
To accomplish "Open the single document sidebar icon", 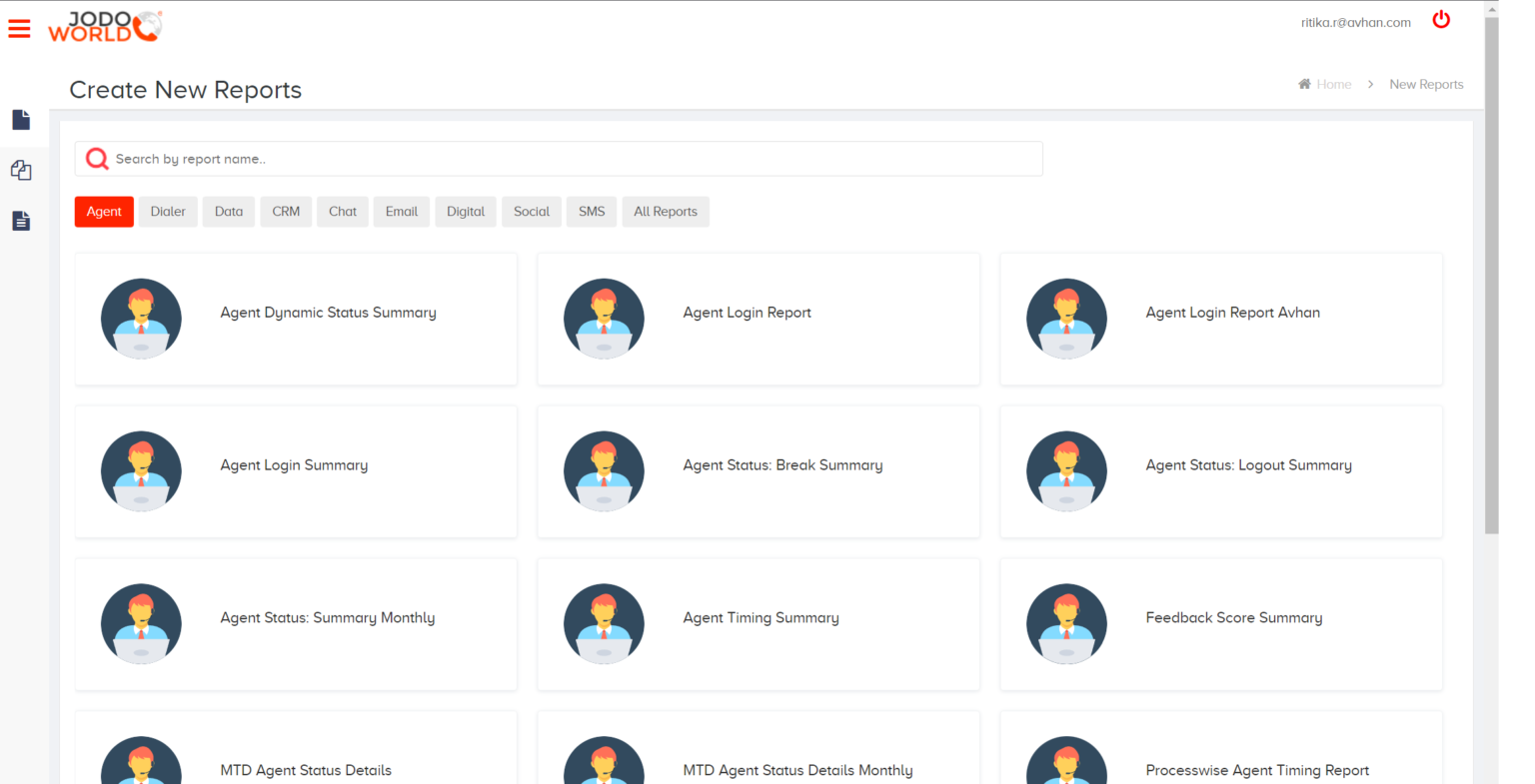I will click(21, 120).
